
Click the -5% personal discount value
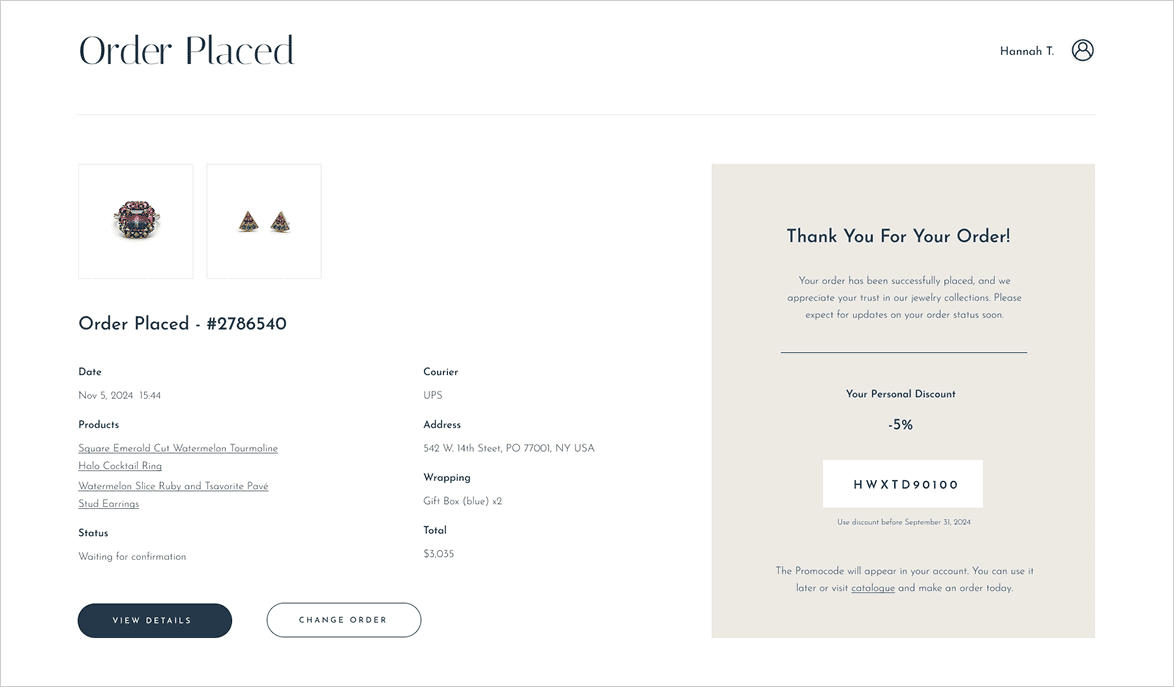(x=900, y=425)
